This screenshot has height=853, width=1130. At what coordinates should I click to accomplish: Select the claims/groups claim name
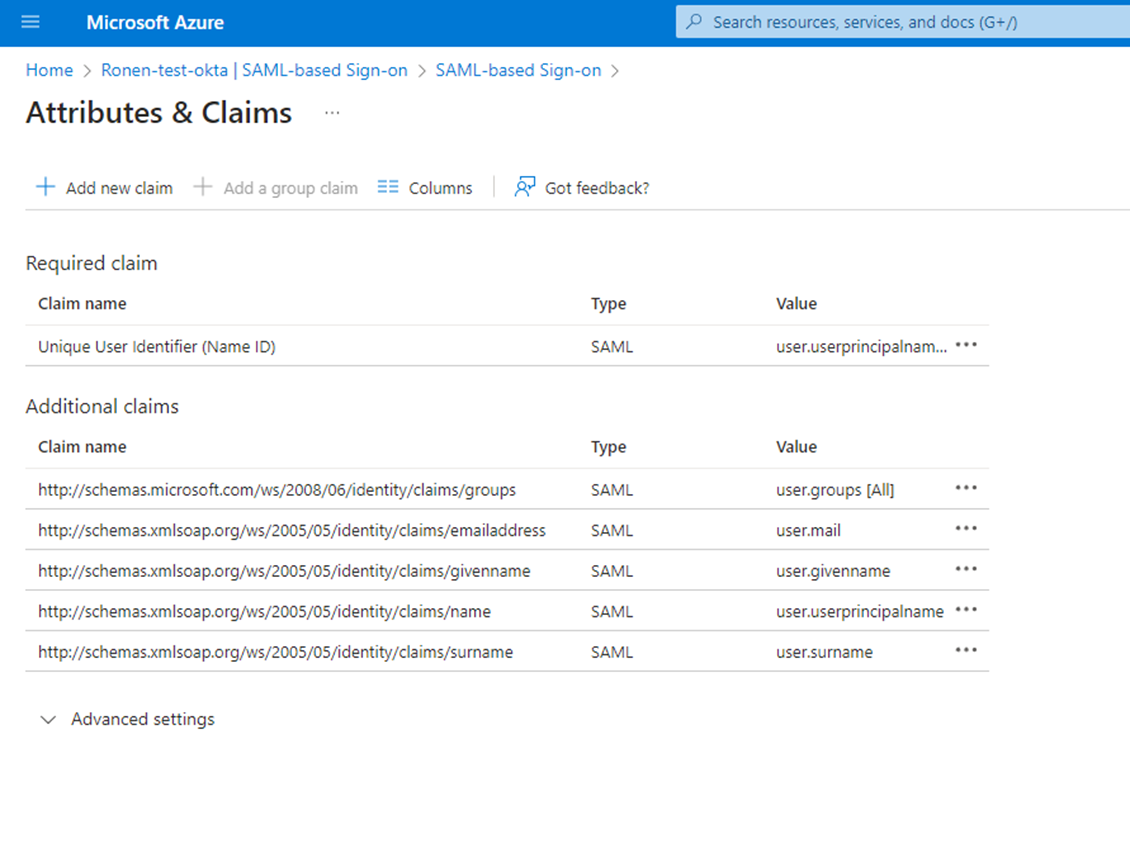(277, 490)
